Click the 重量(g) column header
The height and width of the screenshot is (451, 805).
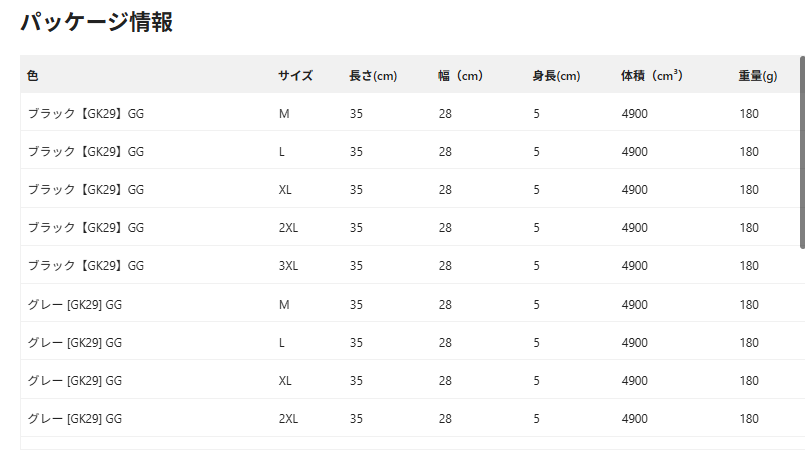point(758,76)
